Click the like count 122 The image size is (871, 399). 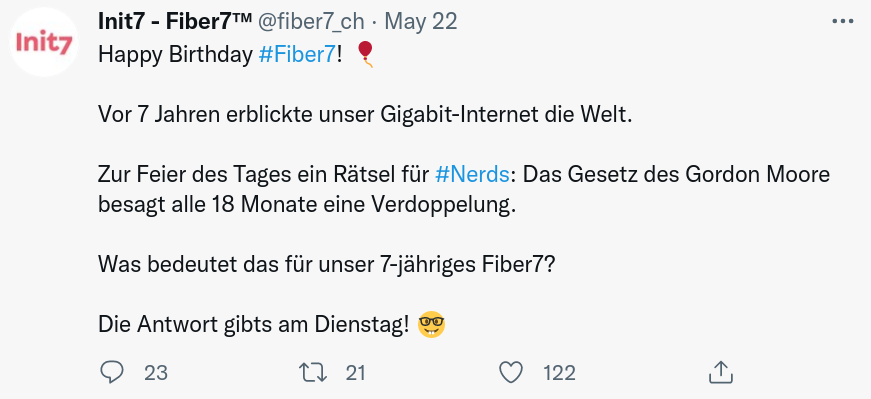point(559,373)
